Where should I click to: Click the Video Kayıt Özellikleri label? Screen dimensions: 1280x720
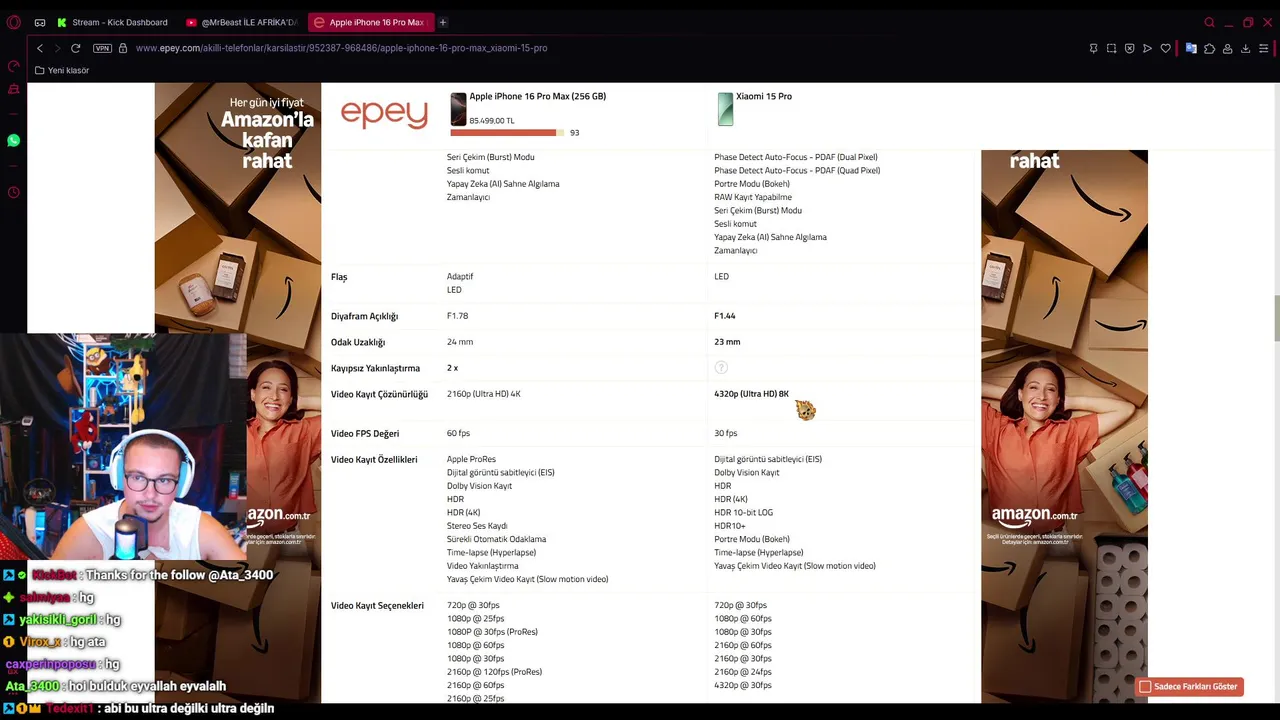pos(374,459)
